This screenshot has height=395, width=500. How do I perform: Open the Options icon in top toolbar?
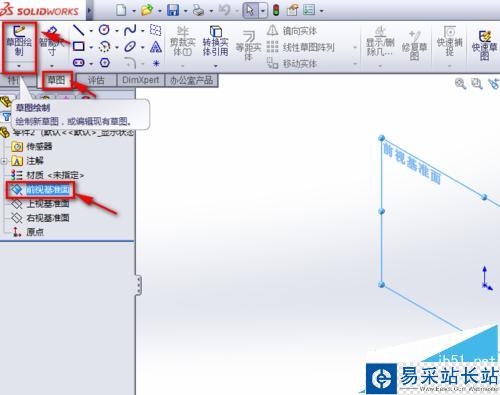309,10
